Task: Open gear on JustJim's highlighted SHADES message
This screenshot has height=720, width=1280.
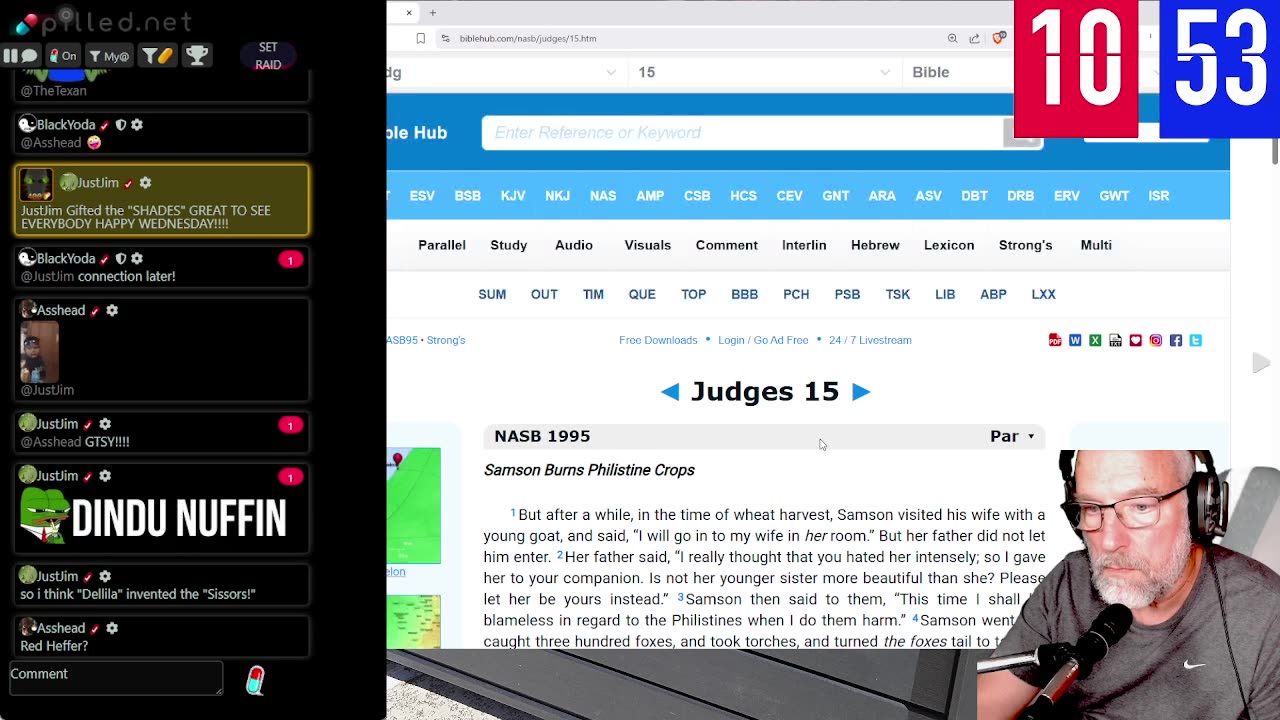Action: coord(145,183)
